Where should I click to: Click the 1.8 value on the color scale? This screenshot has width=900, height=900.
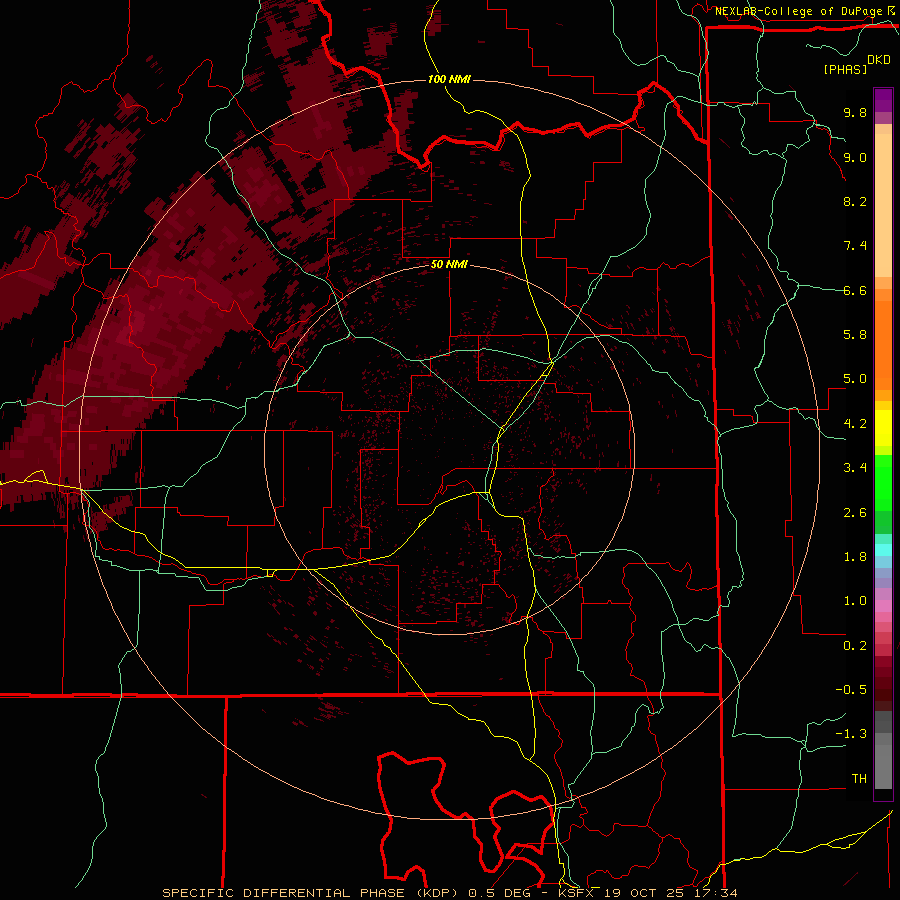coord(855,557)
